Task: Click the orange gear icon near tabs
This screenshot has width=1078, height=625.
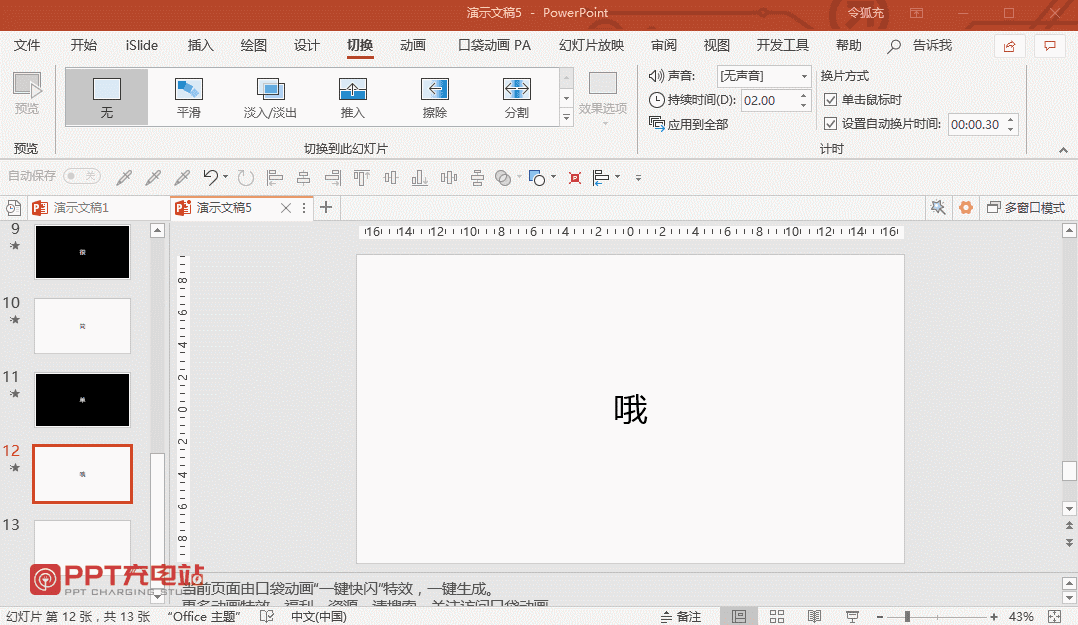Action: click(966, 207)
